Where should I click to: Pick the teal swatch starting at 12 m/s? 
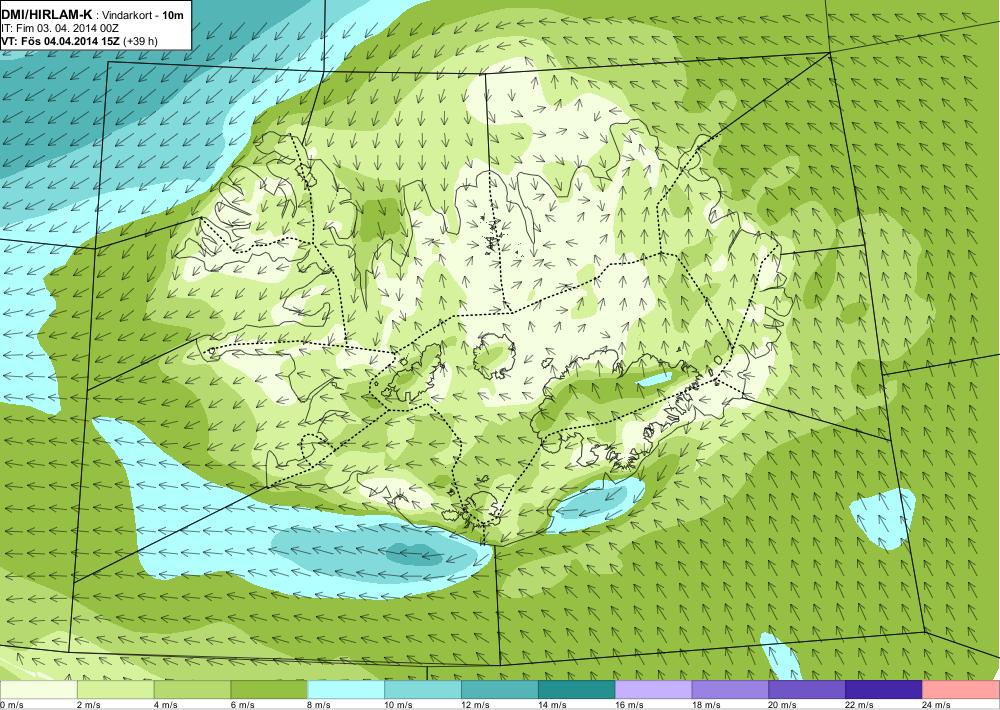[499, 690]
